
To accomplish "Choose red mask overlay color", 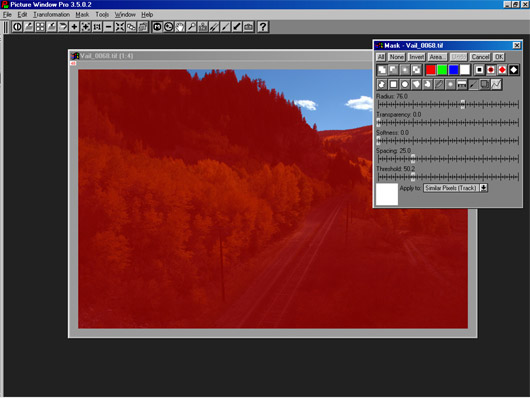I will [x=431, y=70].
